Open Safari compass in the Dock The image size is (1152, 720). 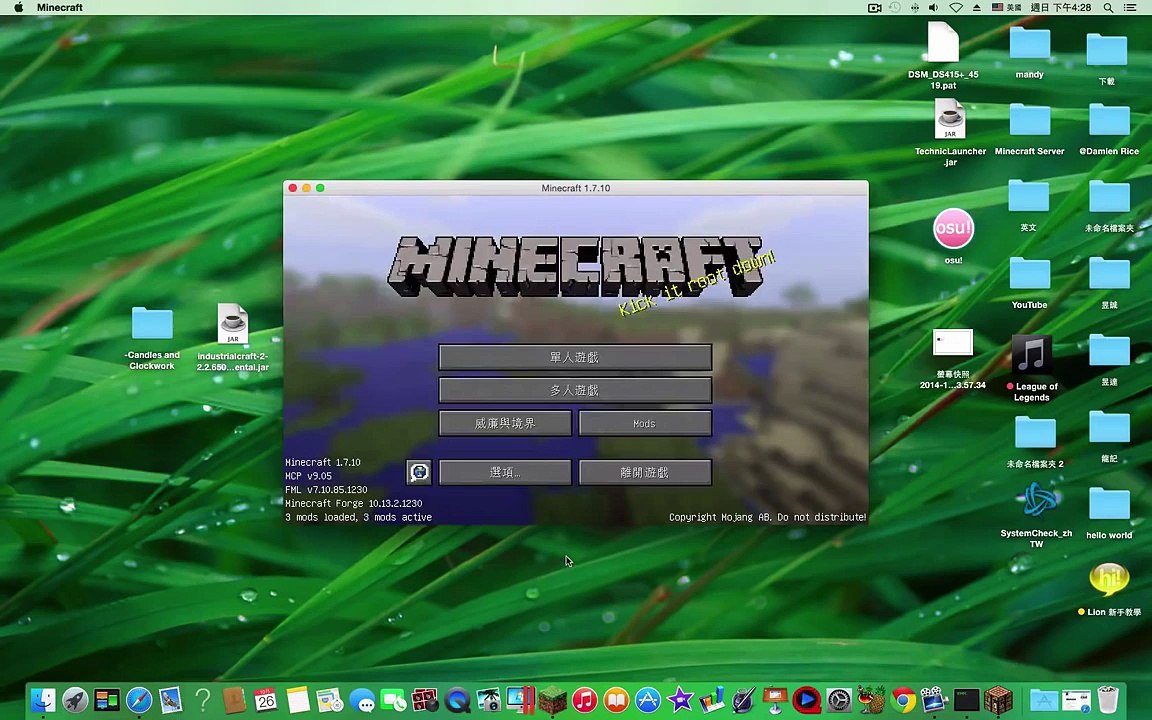139,699
